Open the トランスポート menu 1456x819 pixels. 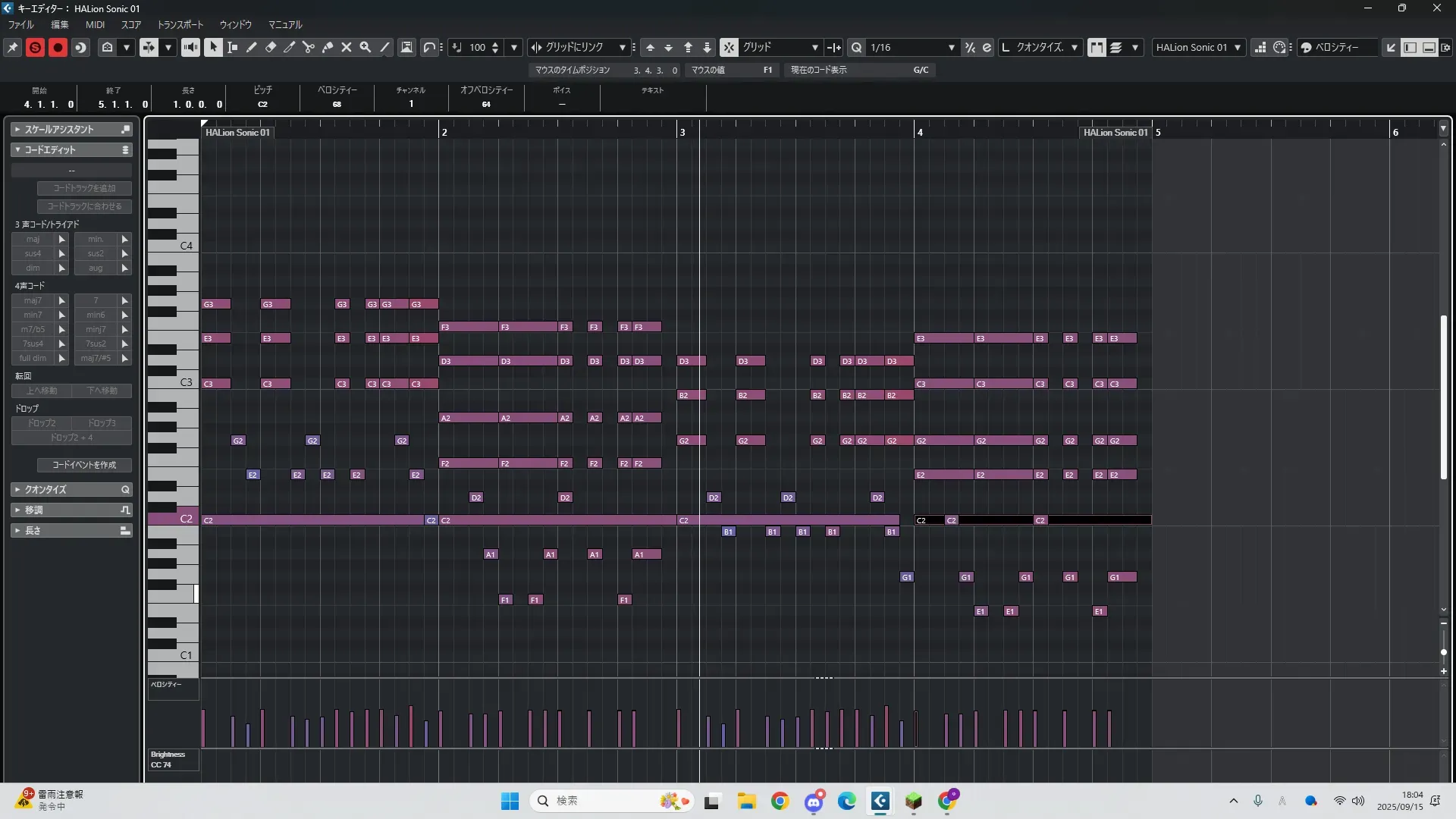[x=180, y=24]
